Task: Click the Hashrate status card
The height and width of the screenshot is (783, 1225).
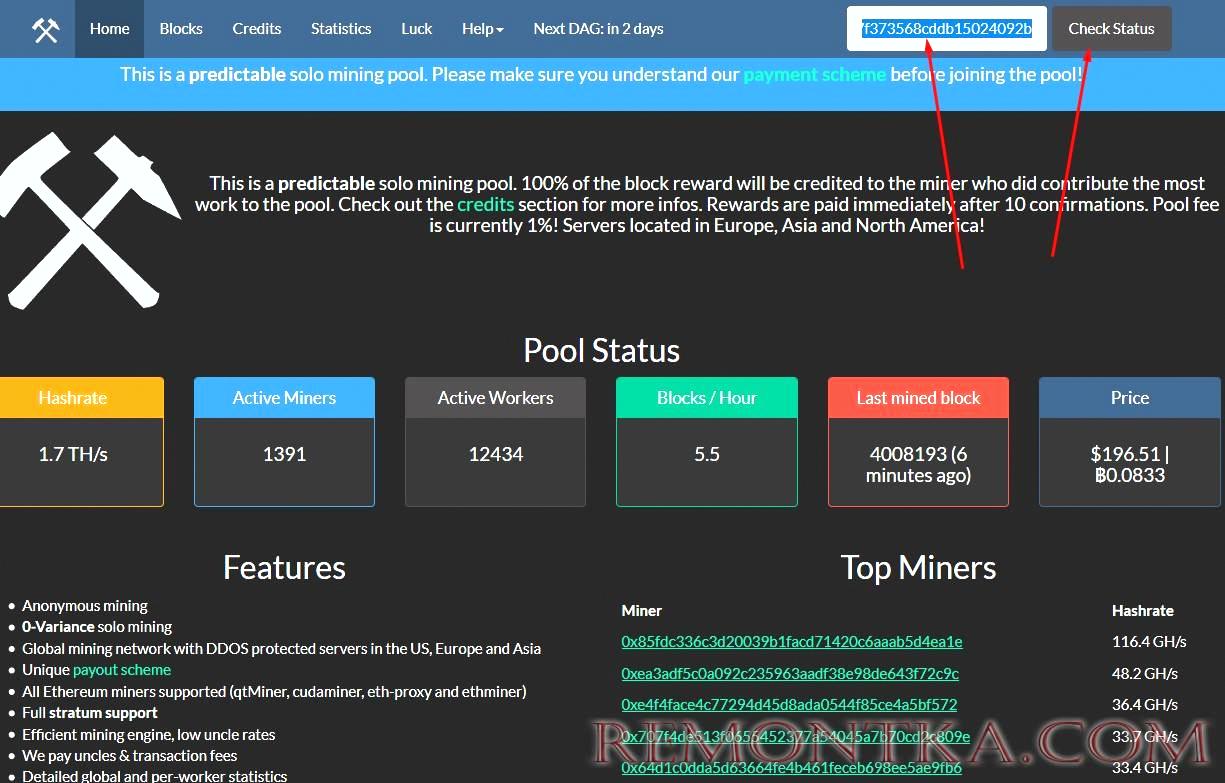Action: (x=73, y=442)
